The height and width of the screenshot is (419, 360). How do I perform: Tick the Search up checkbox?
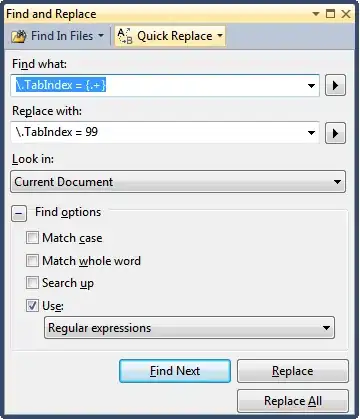click(32, 283)
